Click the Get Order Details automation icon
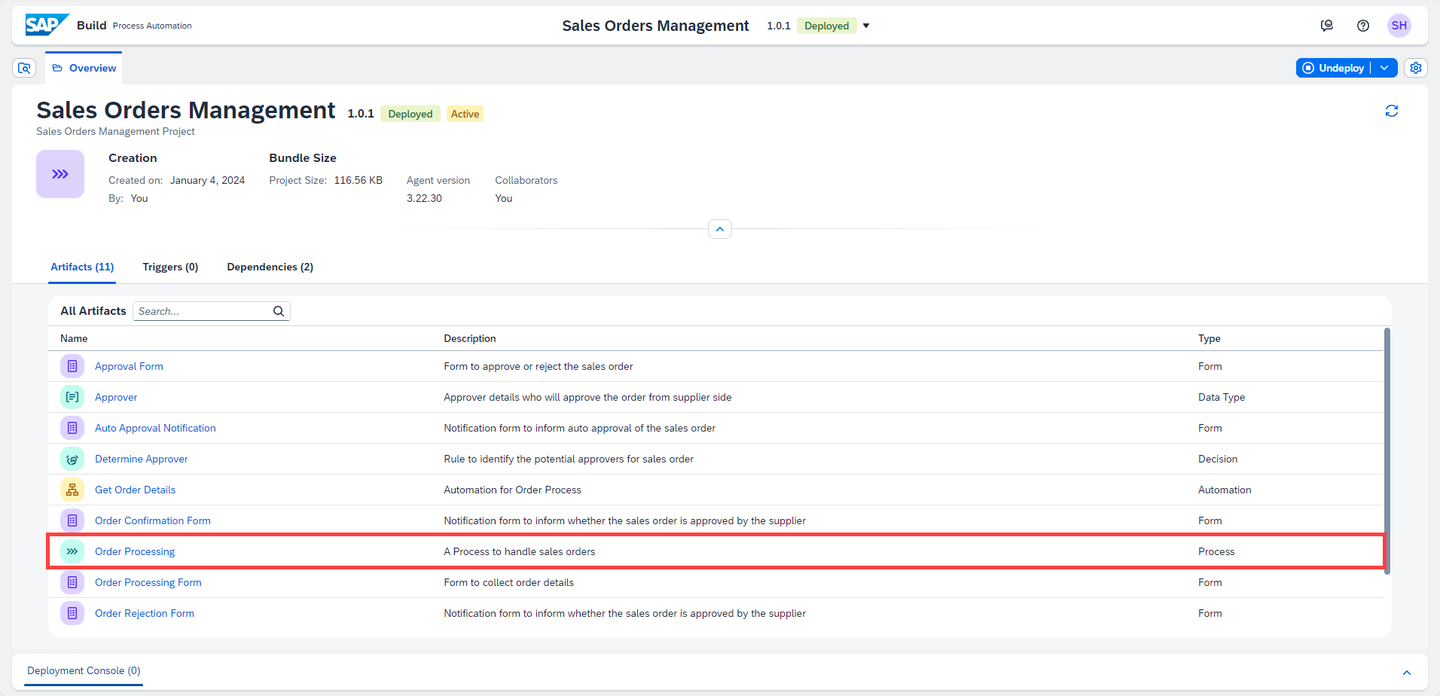This screenshot has height=696, width=1440. (72, 490)
